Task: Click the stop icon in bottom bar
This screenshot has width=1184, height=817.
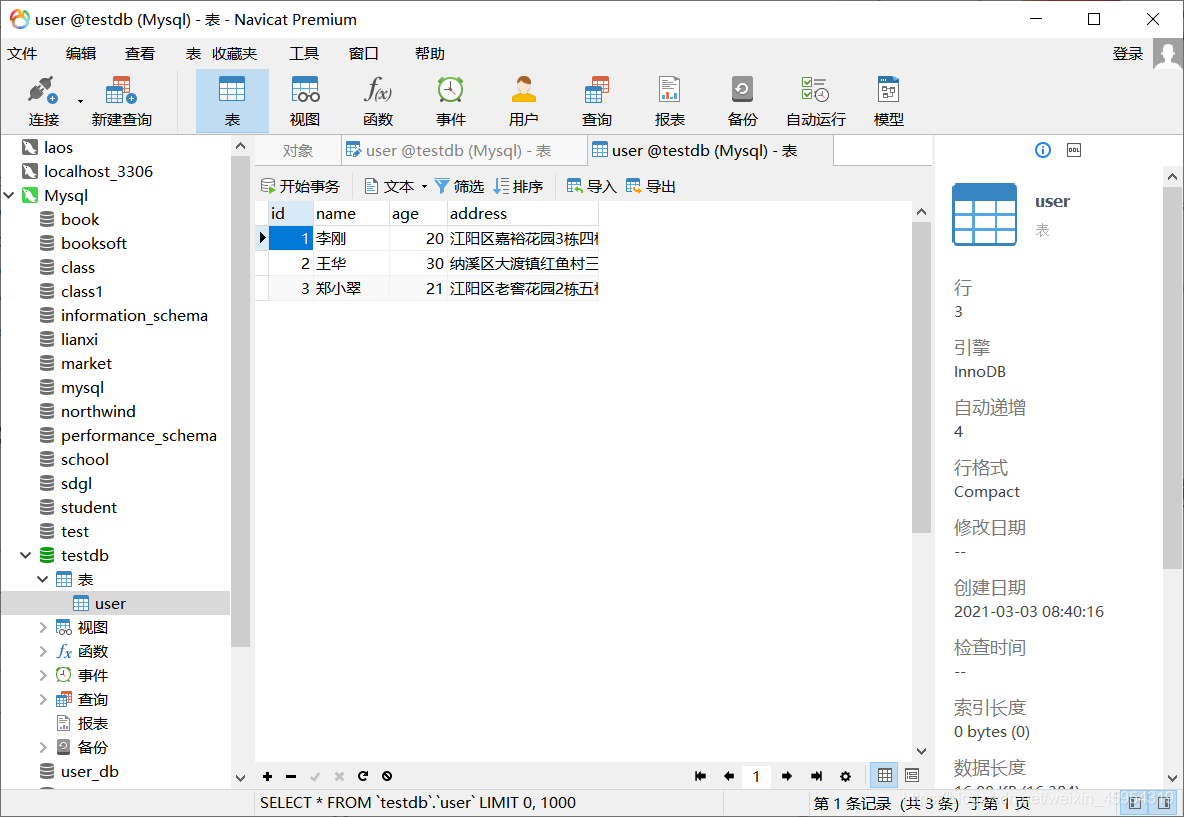Action: pyautogui.click(x=387, y=776)
